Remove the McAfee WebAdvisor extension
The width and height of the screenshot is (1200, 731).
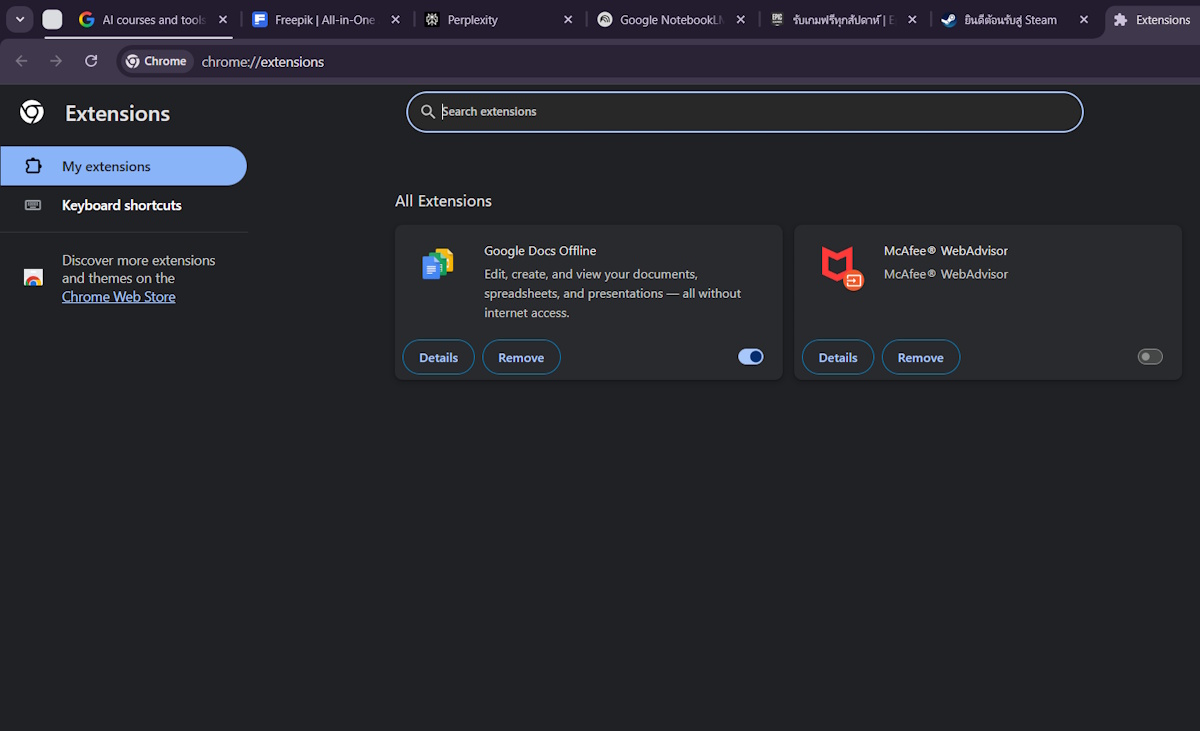coord(920,356)
